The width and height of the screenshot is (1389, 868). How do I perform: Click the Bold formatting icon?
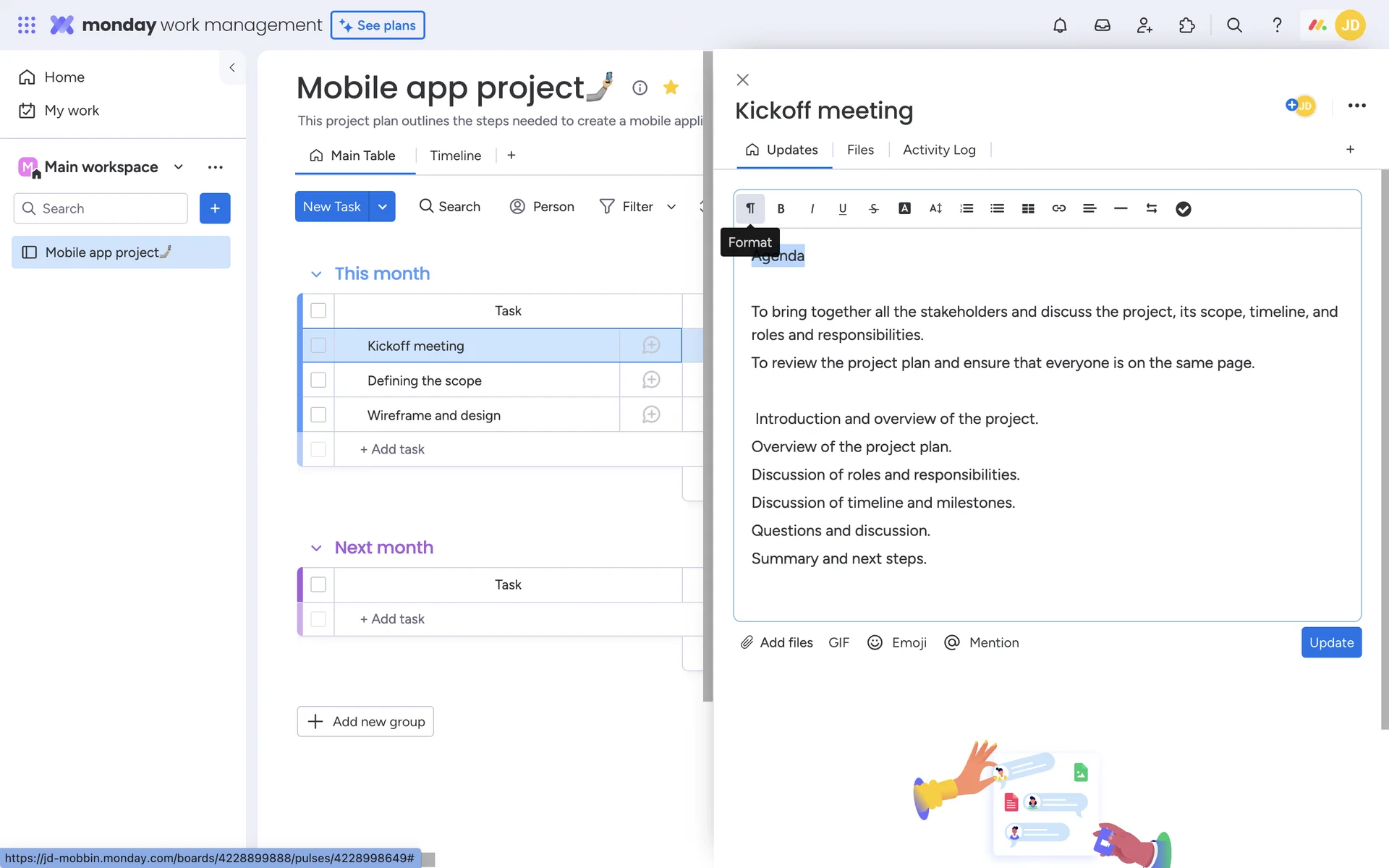point(781,208)
